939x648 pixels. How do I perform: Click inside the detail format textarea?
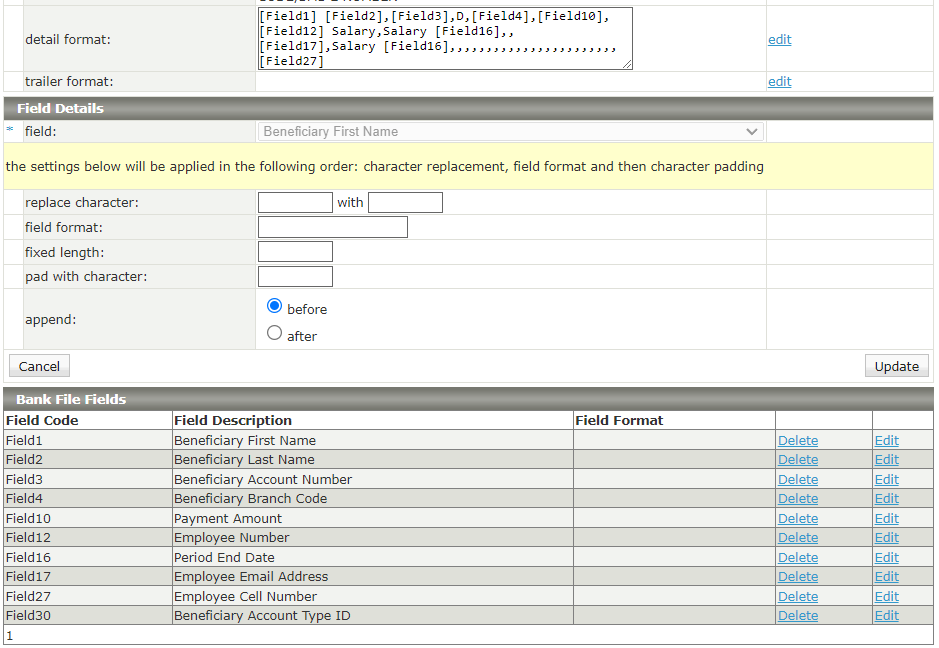[x=444, y=40]
